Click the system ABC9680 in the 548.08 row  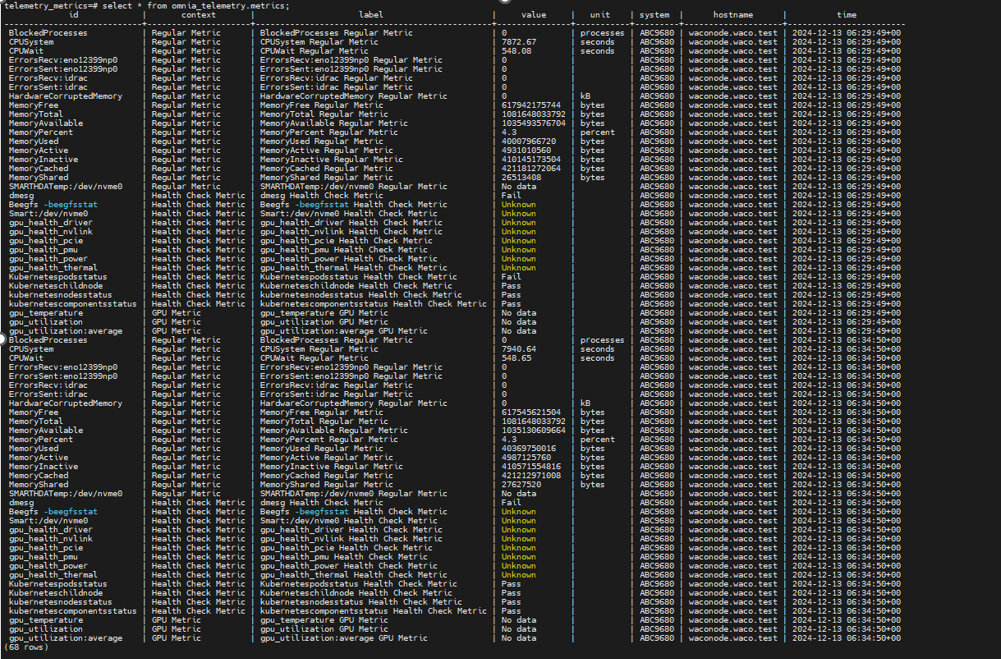point(657,51)
